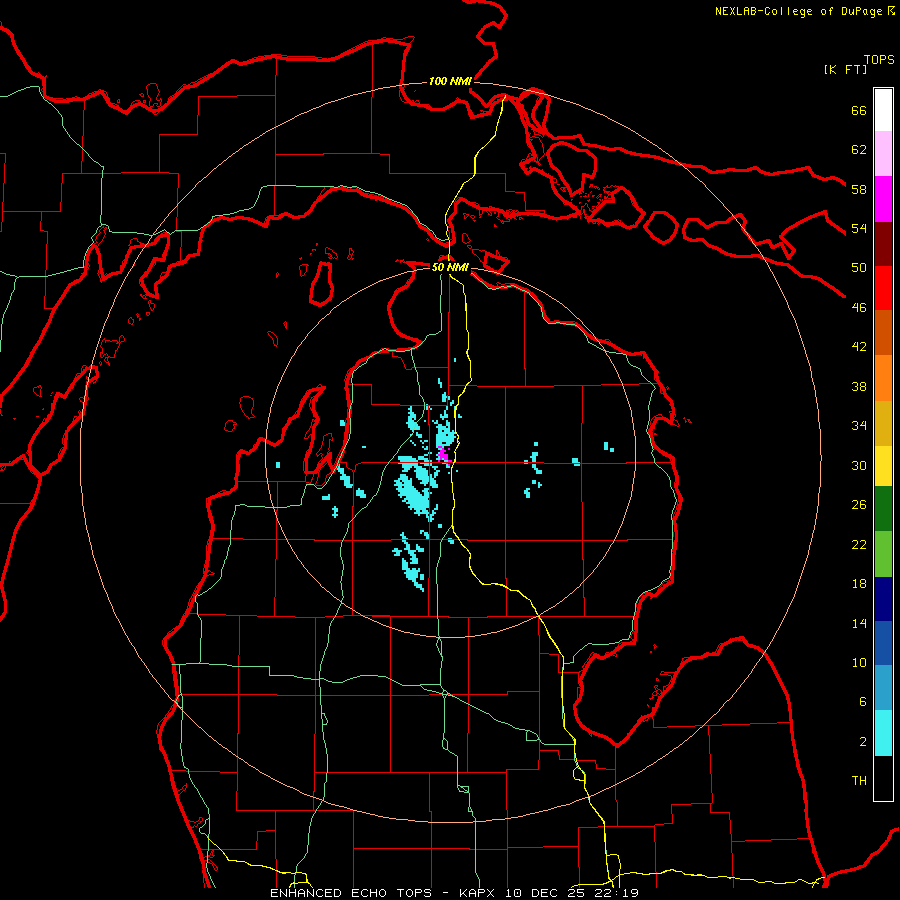Click the medium blue 18 kft swatch
The width and height of the screenshot is (900, 900).
tap(883, 643)
